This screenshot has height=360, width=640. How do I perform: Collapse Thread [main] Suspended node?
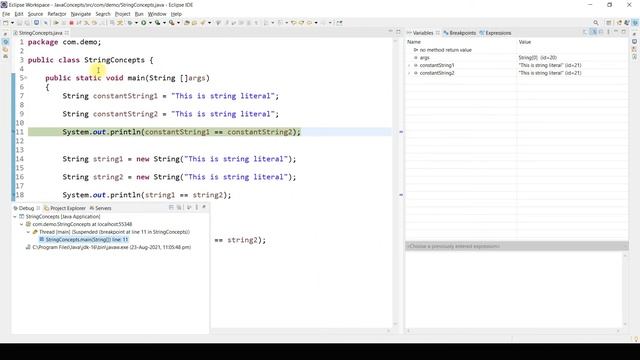tap(28, 232)
